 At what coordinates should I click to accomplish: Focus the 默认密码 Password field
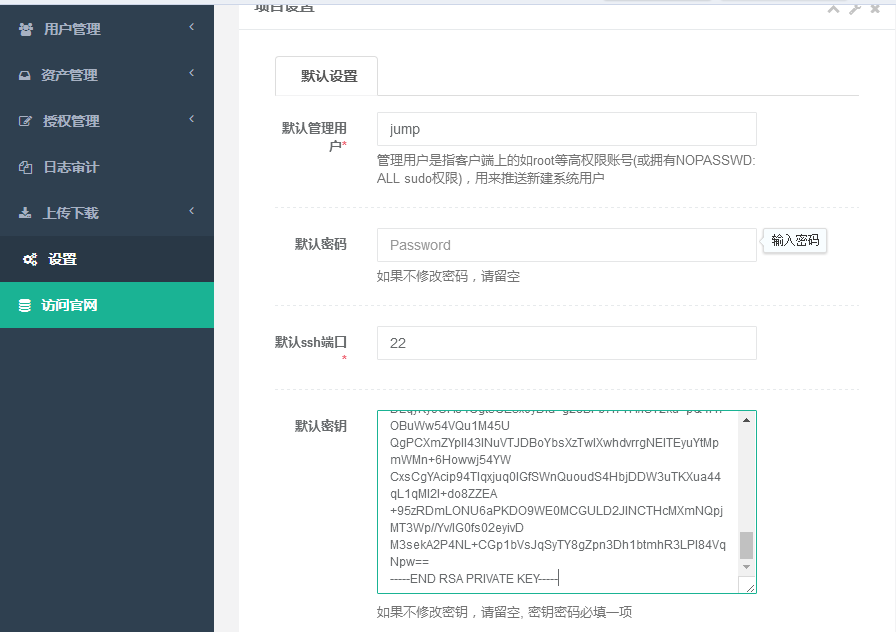[566, 245]
